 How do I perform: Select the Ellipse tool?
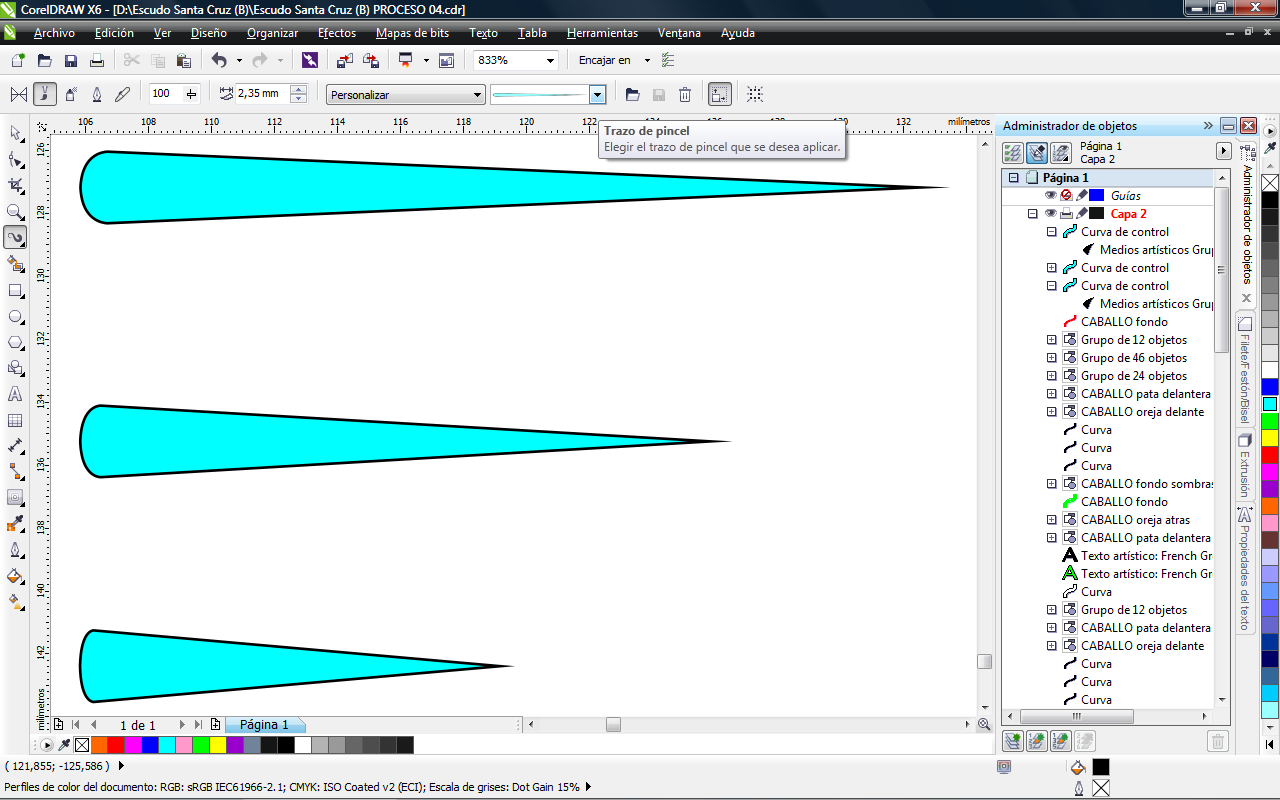[x=15, y=316]
